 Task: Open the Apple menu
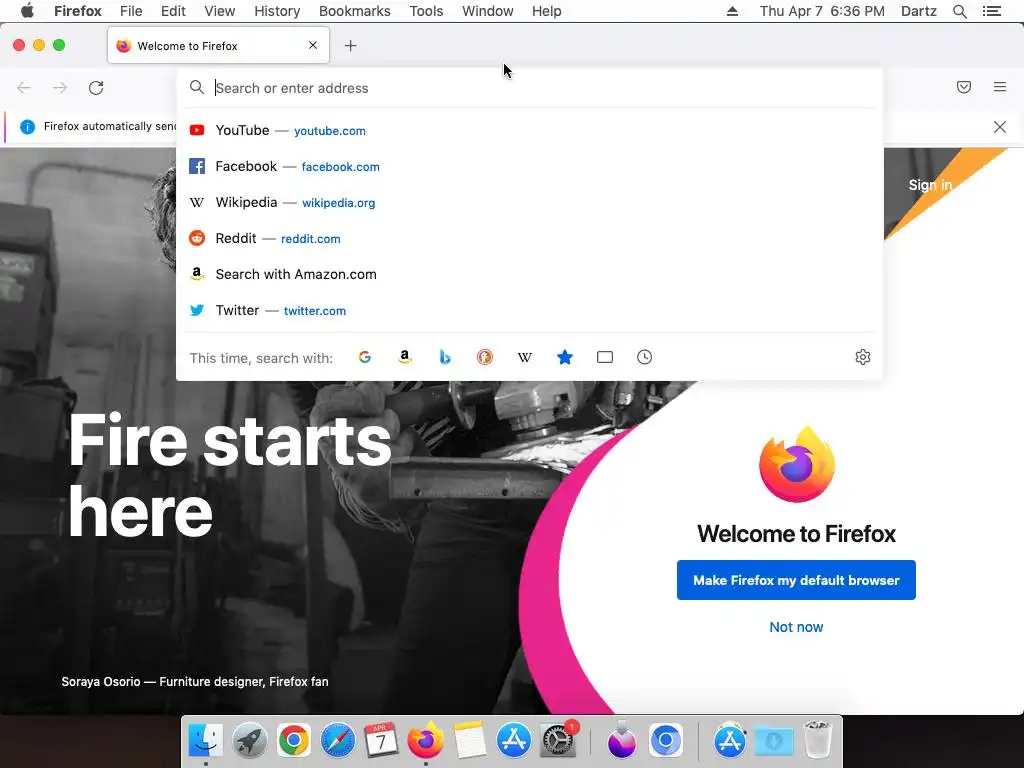pyautogui.click(x=27, y=11)
